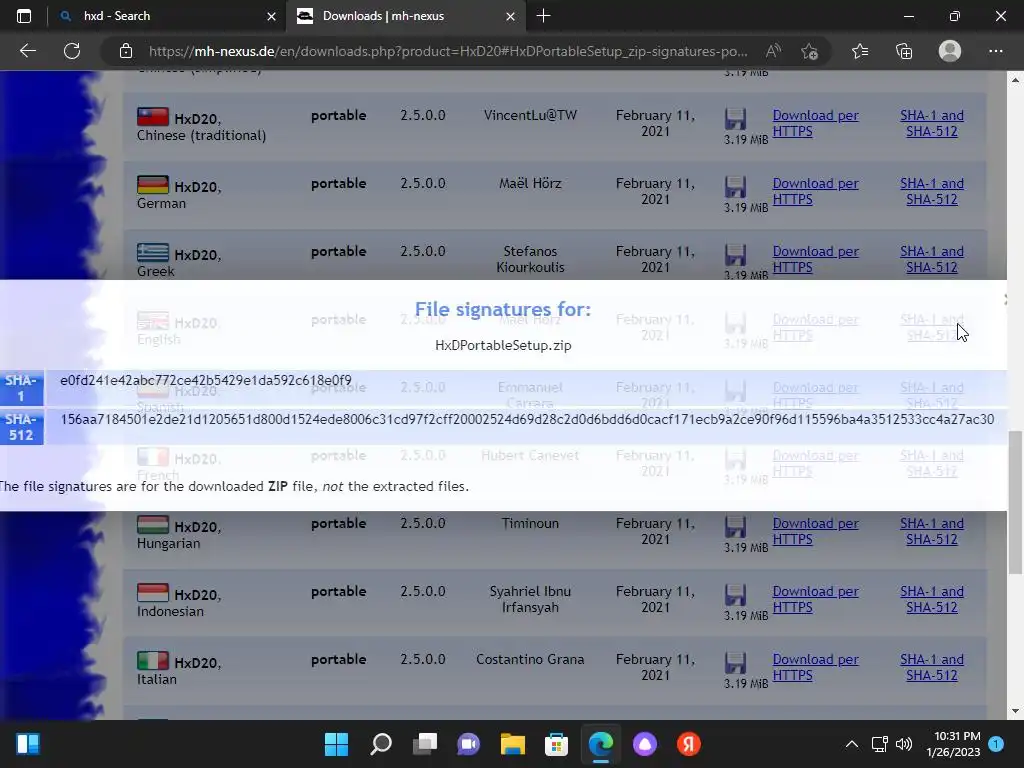Download Italian HxD per HTTPS
The image size is (1024, 768).
click(x=816, y=667)
